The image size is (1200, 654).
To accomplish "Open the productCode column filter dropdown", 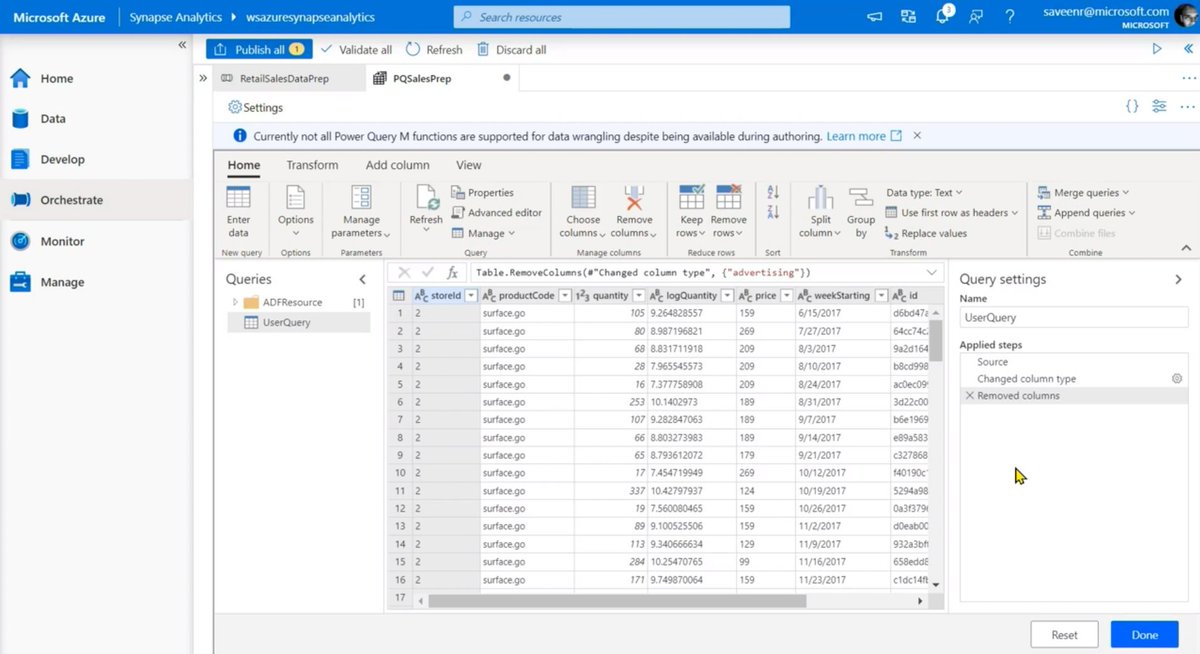I will pyautogui.click(x=565, y=296).
